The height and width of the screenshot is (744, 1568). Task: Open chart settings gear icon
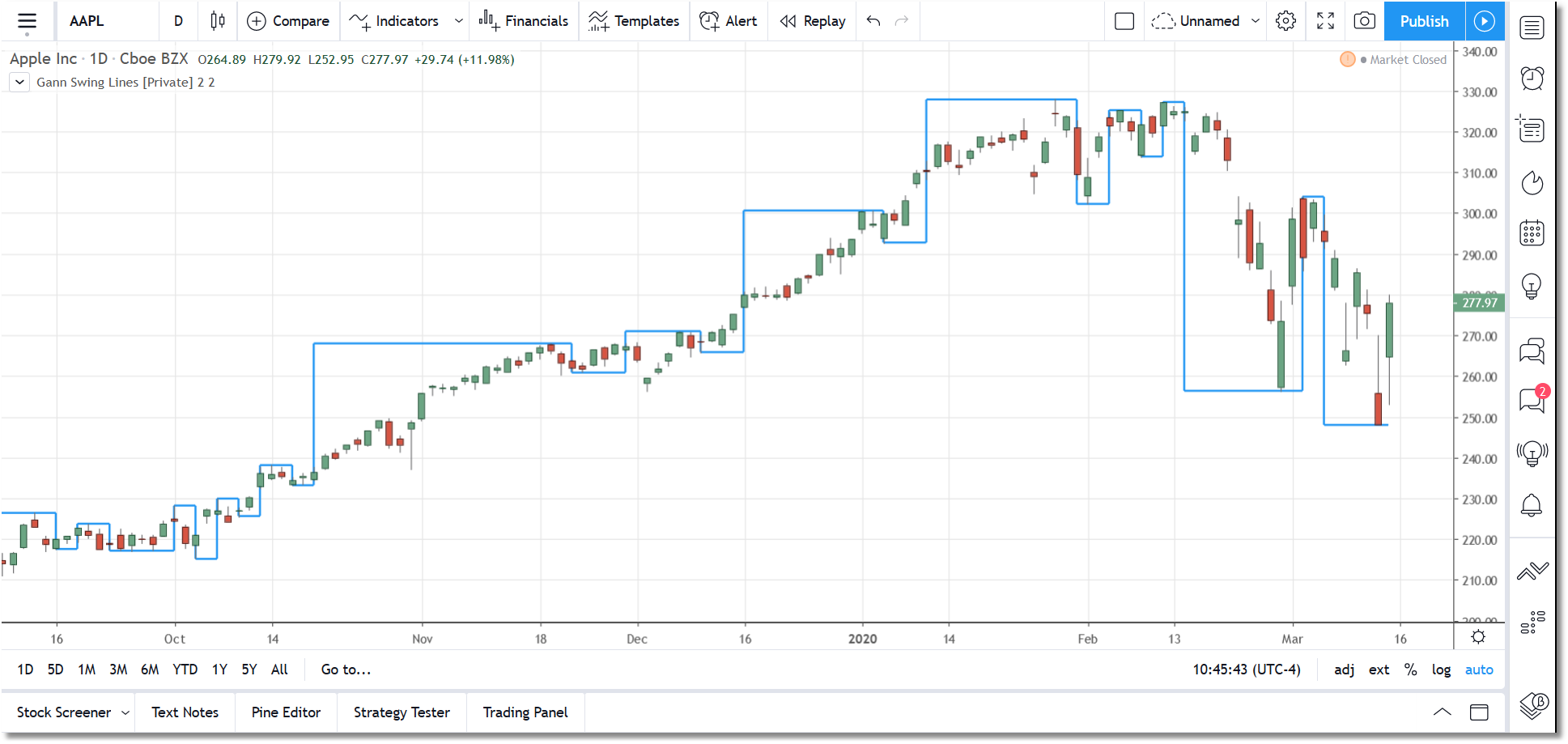[1285, 21]
